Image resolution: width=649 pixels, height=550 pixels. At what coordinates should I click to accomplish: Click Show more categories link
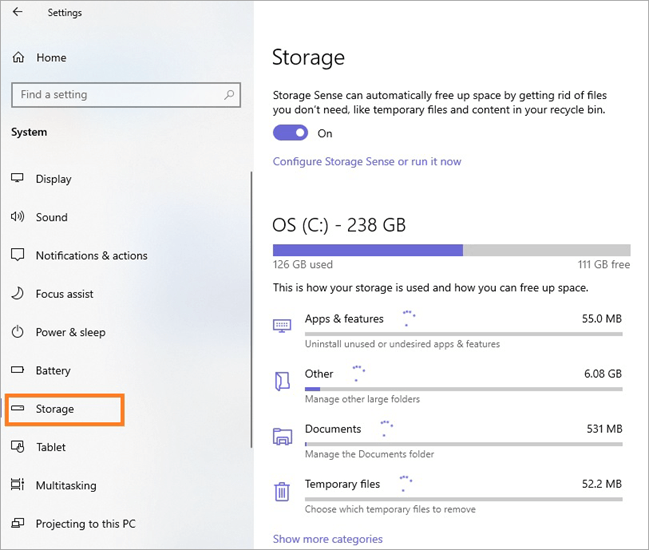point(327,539)
